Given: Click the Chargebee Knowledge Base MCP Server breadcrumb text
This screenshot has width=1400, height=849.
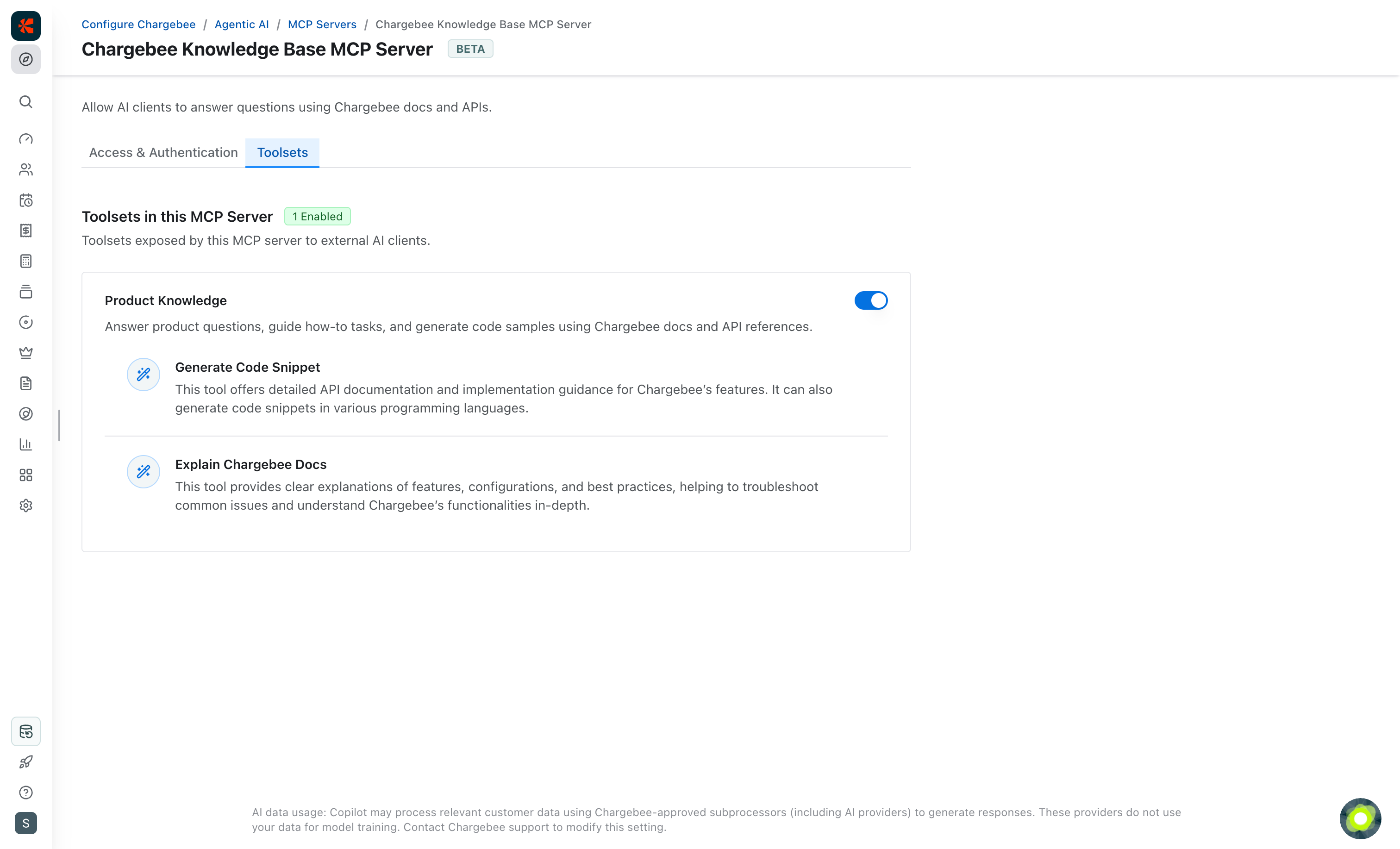Looking at the screenshot, I should click(x=483, y=25).
